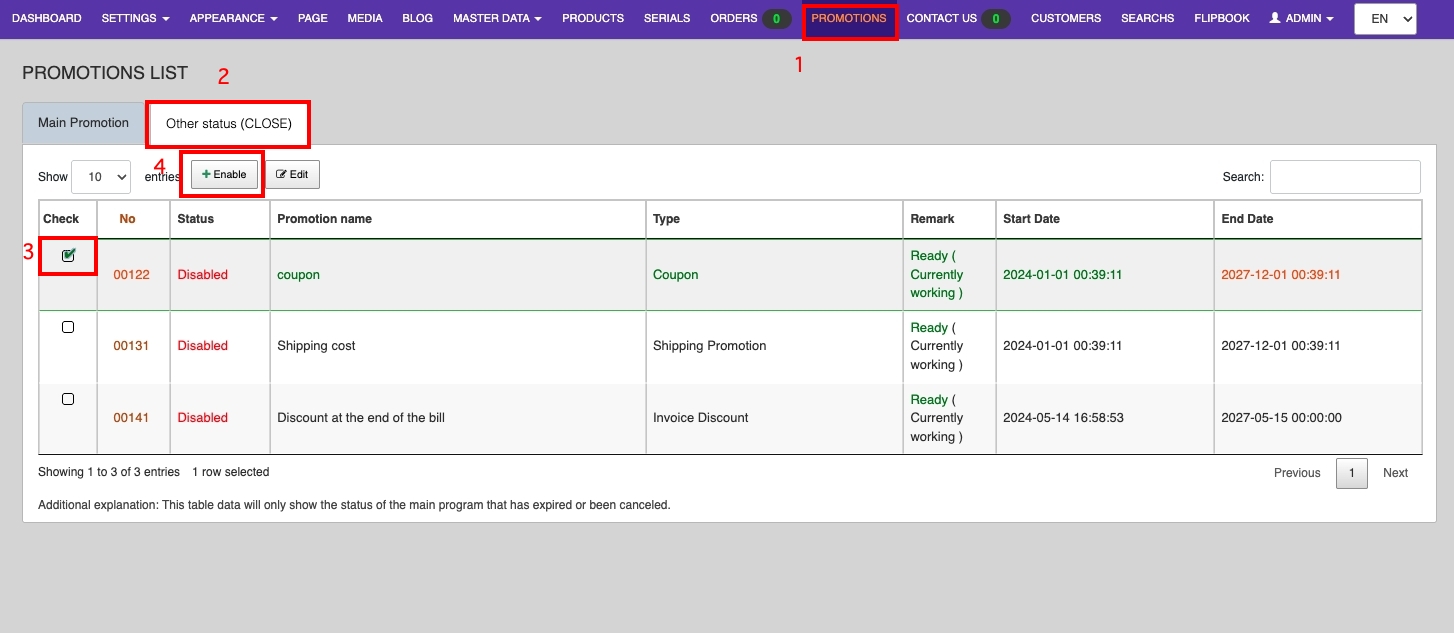Click the Contact Us count badge

tap(995, 19)
